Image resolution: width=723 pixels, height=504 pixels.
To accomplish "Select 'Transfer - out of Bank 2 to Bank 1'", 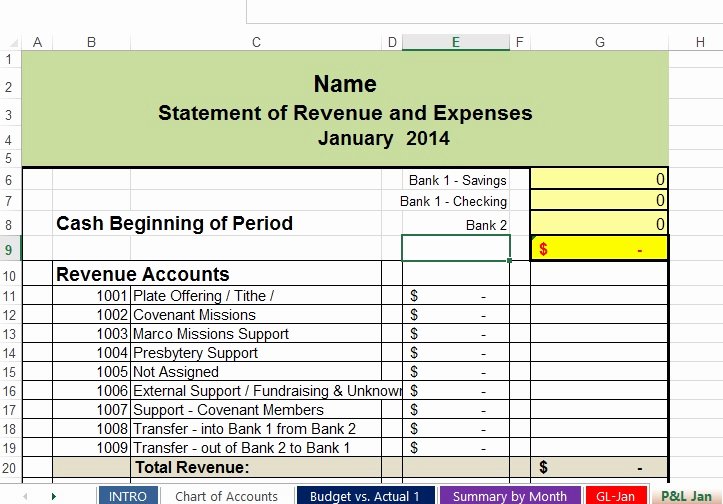I will (x=256, y=448).
